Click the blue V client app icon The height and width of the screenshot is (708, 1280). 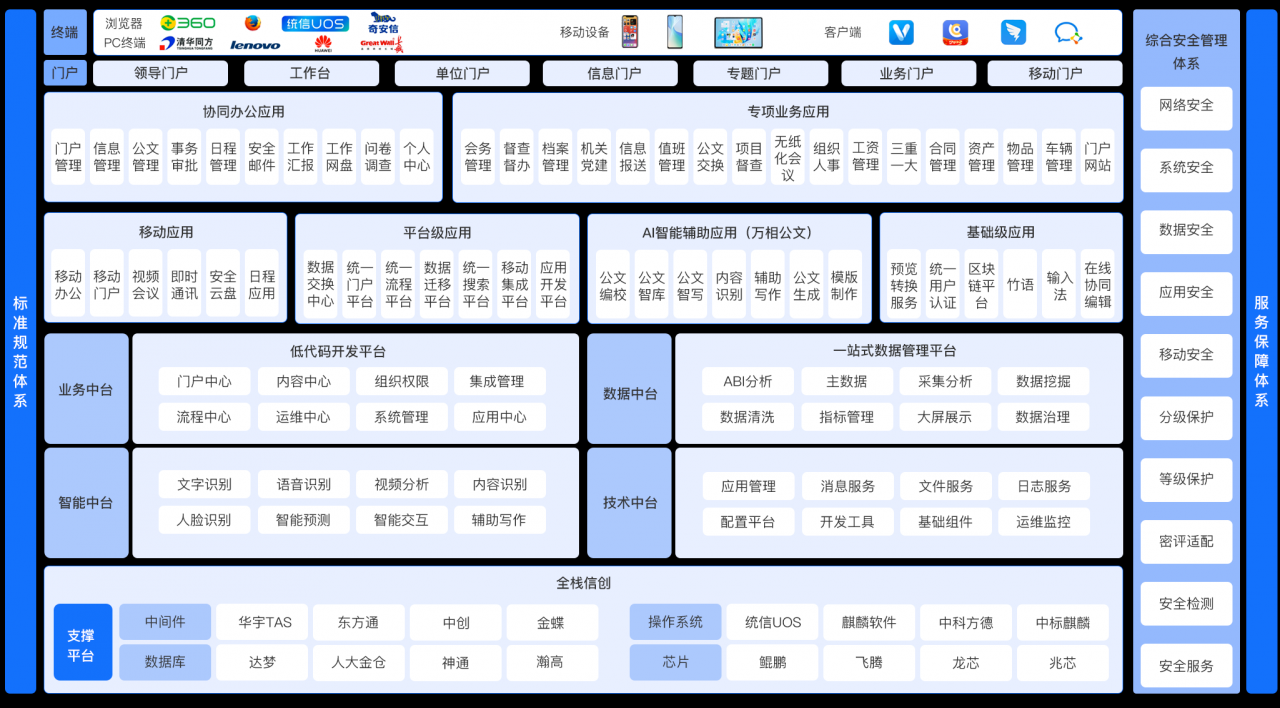(901, 32)
